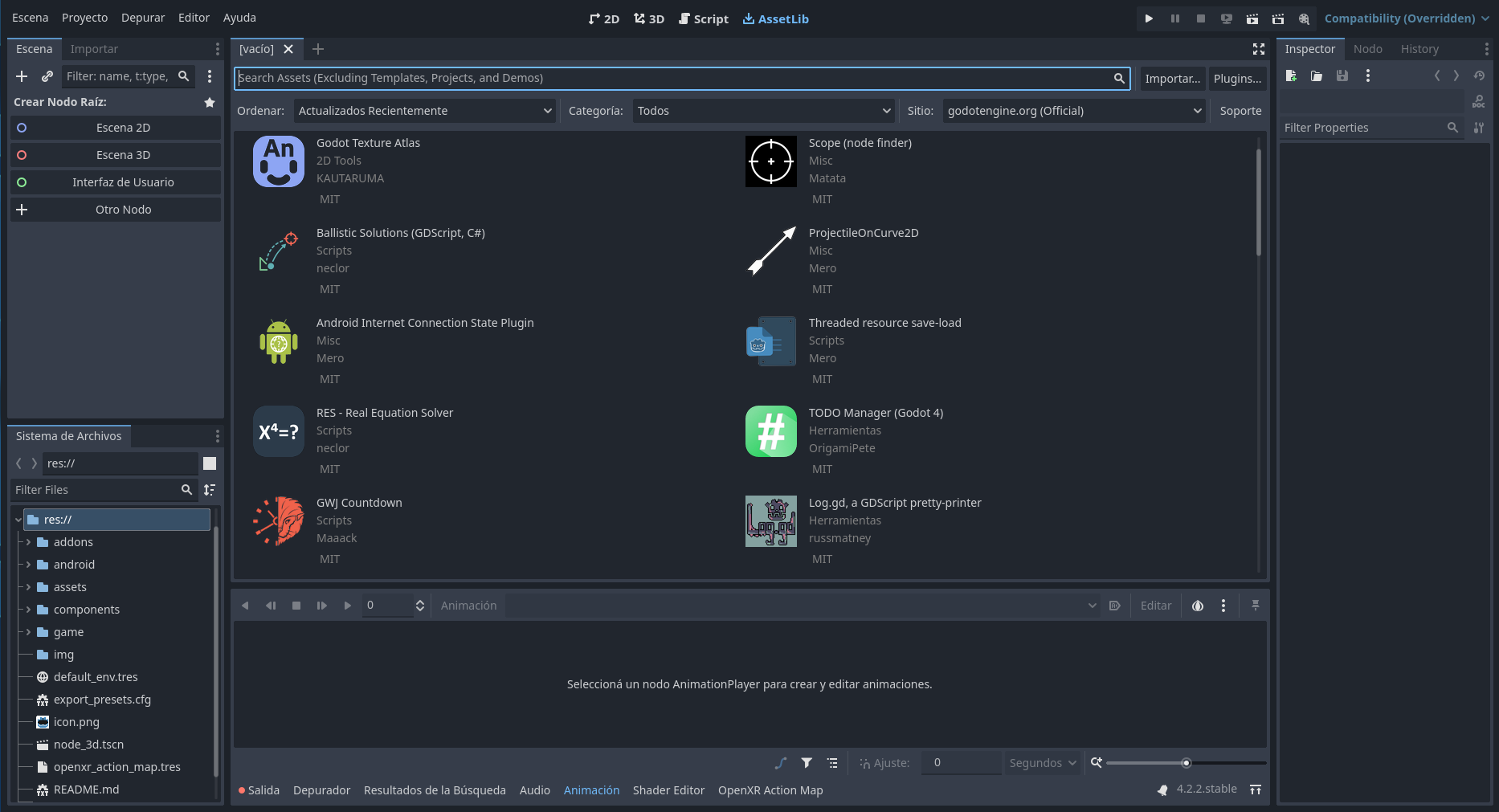1499x812 pixels.
Task: Open the Shader Editor bottom panel
Action: click(668, 790)
